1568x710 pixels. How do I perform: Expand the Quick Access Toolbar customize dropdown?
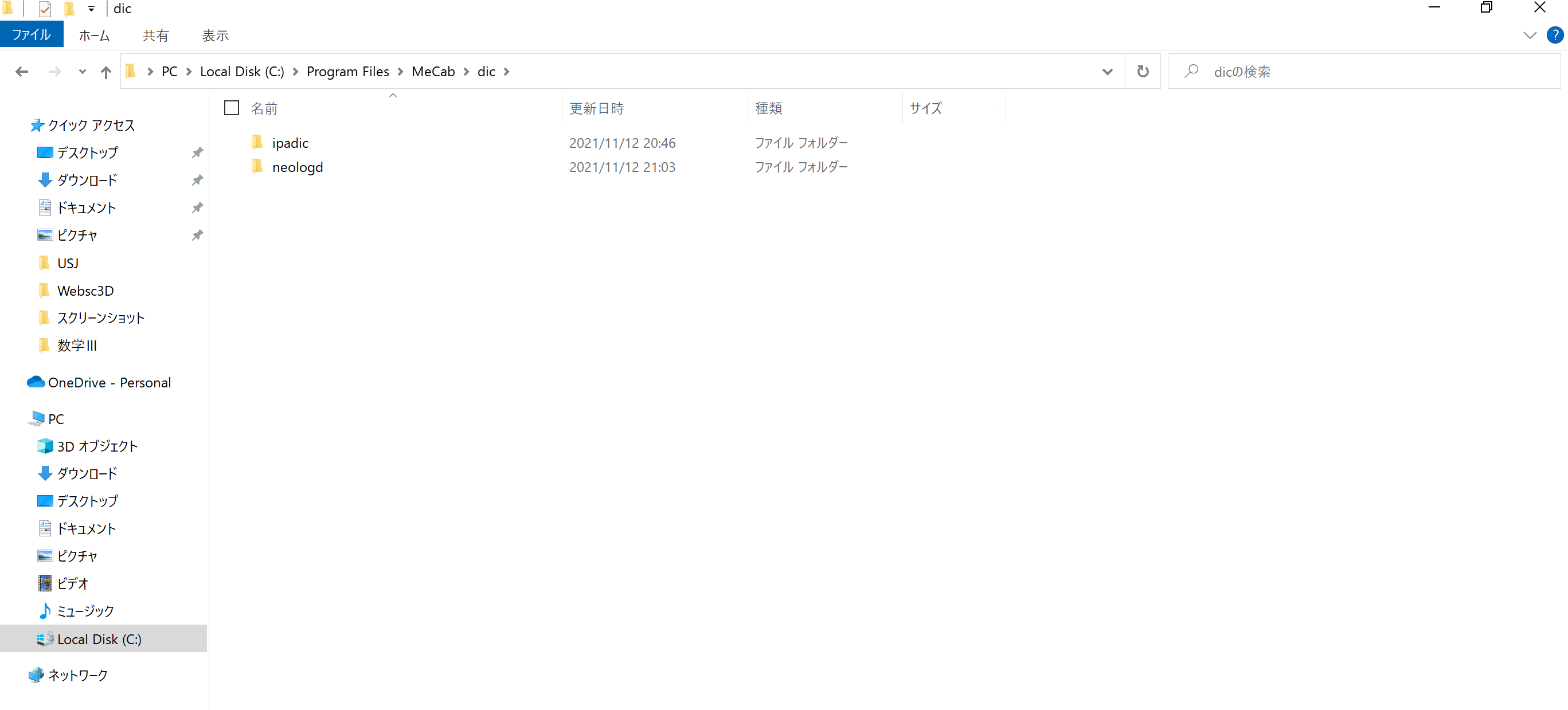[91, 9]
